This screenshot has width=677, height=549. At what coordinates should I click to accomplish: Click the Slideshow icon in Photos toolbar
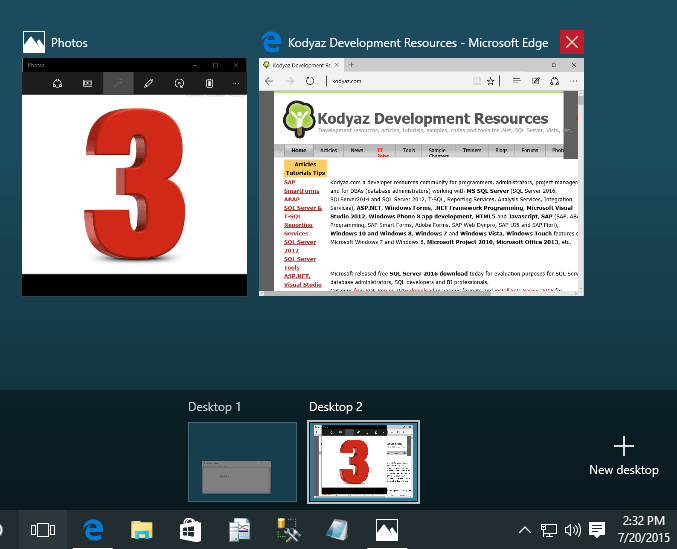coord(88,83)
